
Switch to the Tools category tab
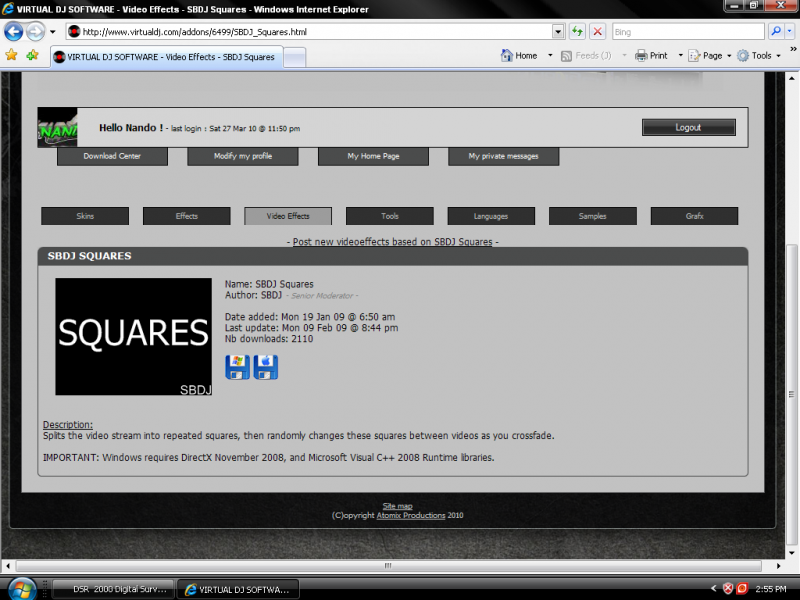tap(390, 216)
